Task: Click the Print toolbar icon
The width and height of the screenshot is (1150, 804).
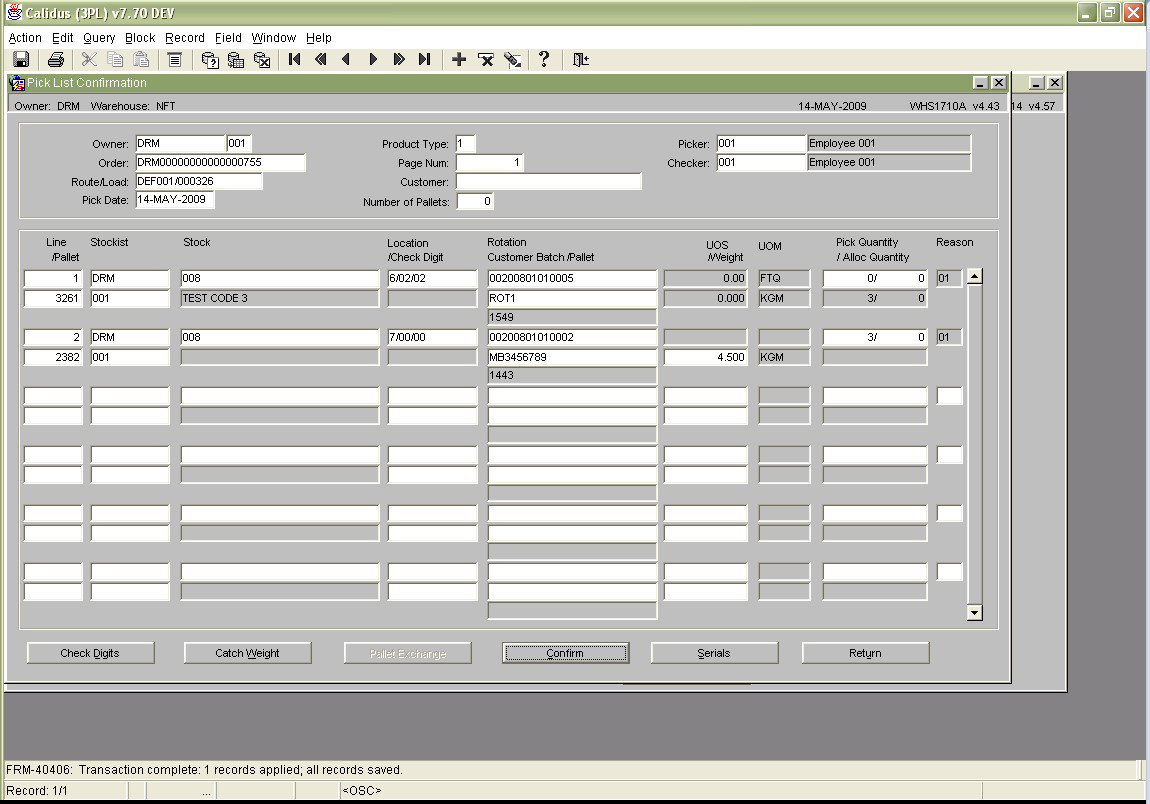Action: click(56, 59)
